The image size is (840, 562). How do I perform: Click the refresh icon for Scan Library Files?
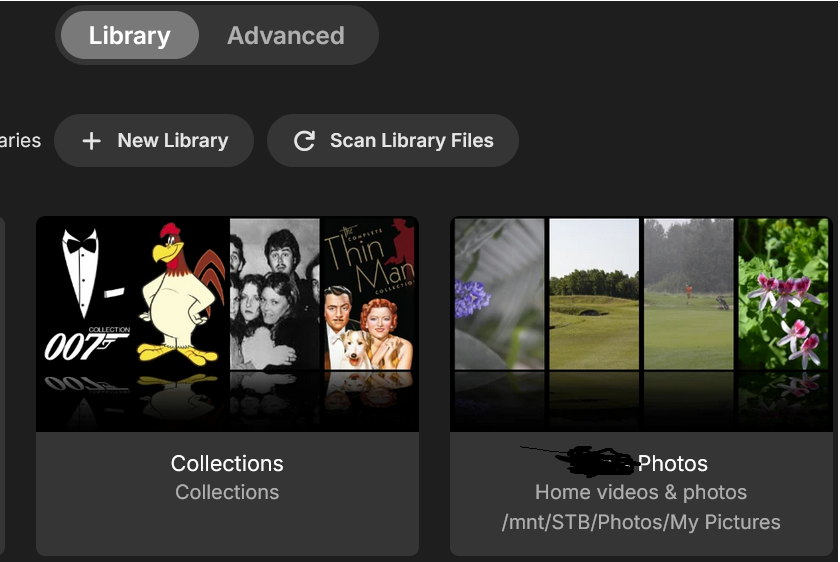(304, 141)
